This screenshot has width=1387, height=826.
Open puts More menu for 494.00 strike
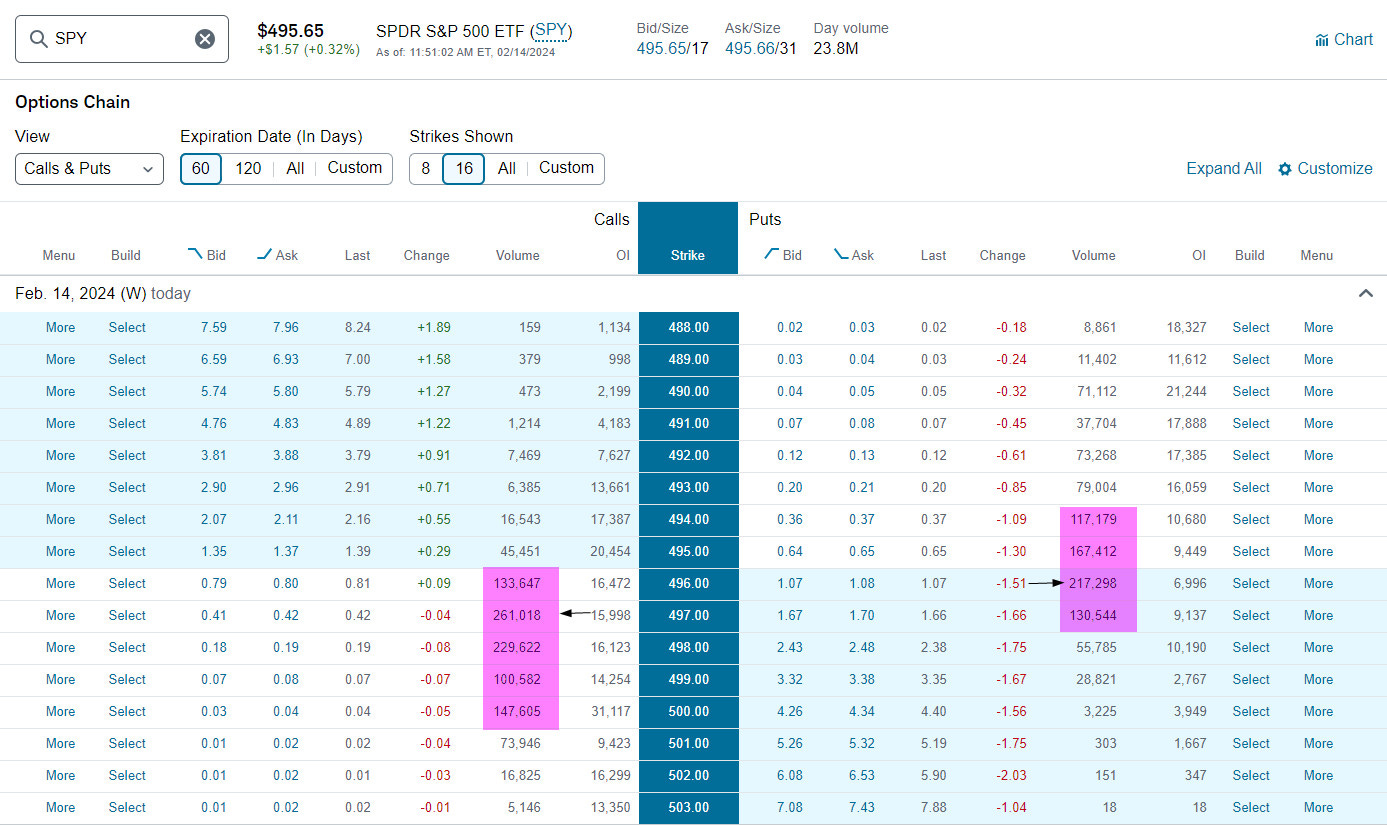click(x=1318, y=519)
